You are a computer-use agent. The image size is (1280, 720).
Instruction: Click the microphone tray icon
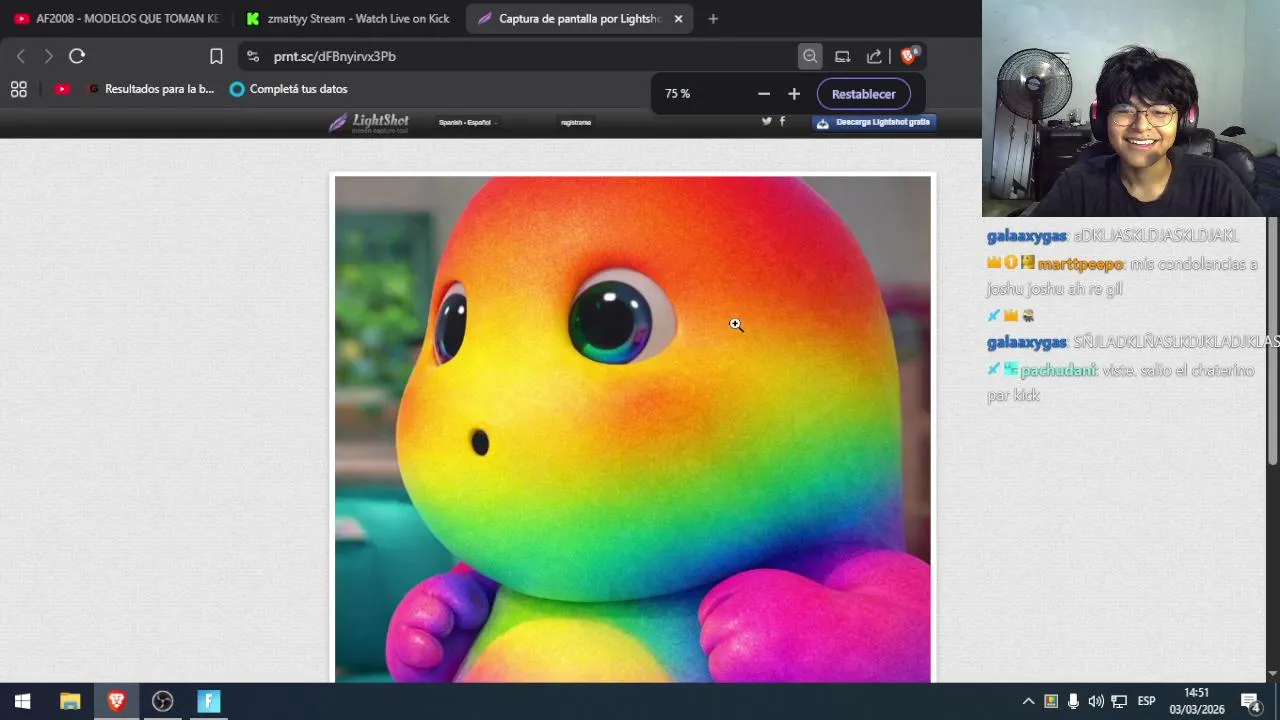point(1073,701)
